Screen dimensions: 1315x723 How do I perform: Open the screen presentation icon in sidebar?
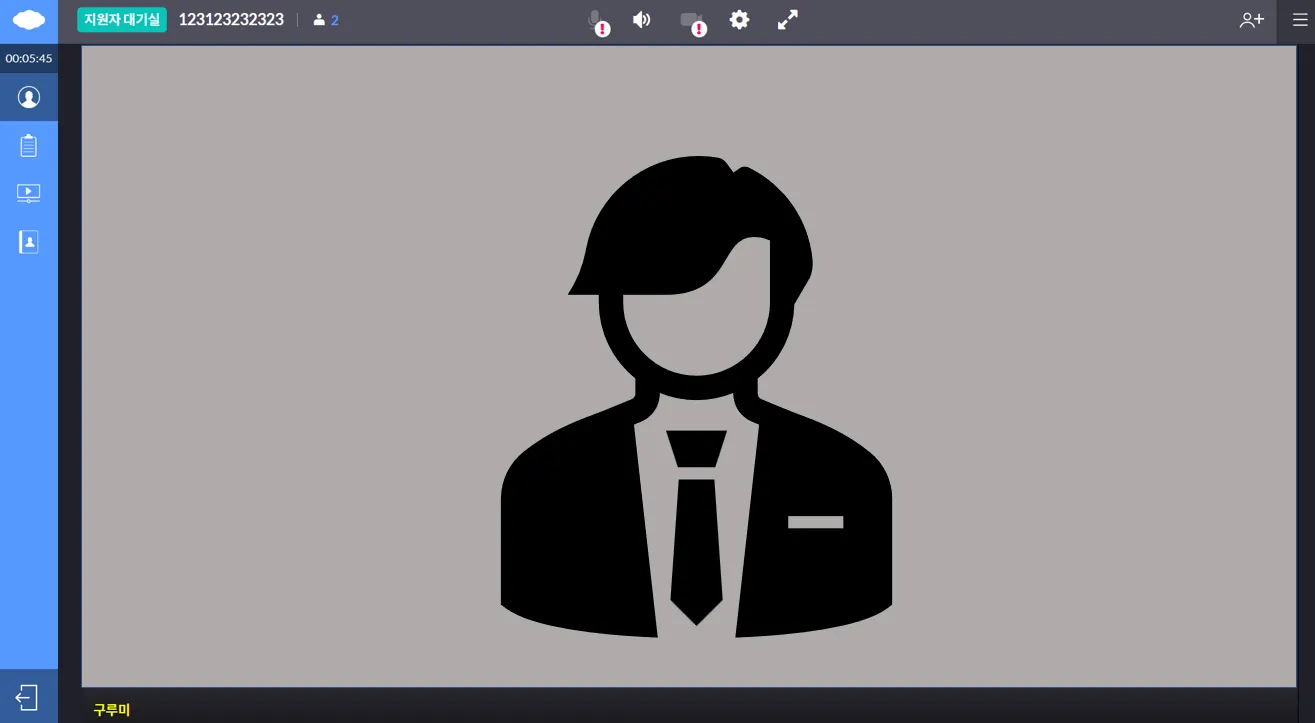[x=29, y=193]
